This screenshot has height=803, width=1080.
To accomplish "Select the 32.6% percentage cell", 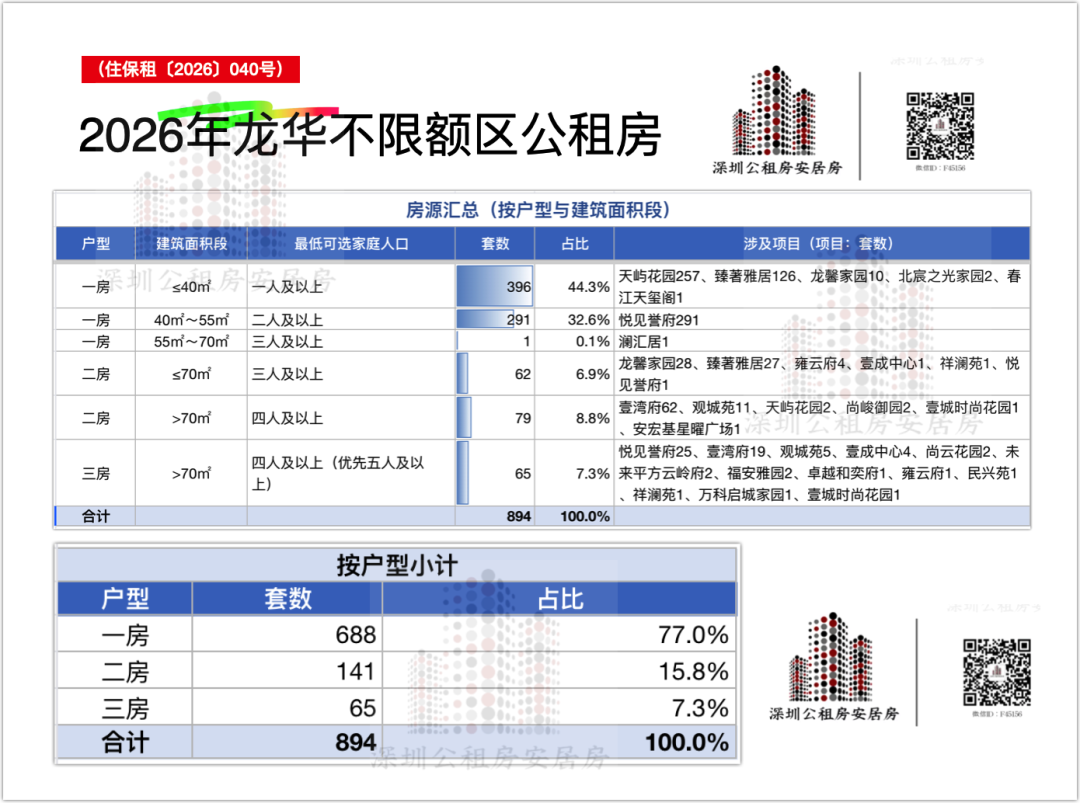I will 574,320.
